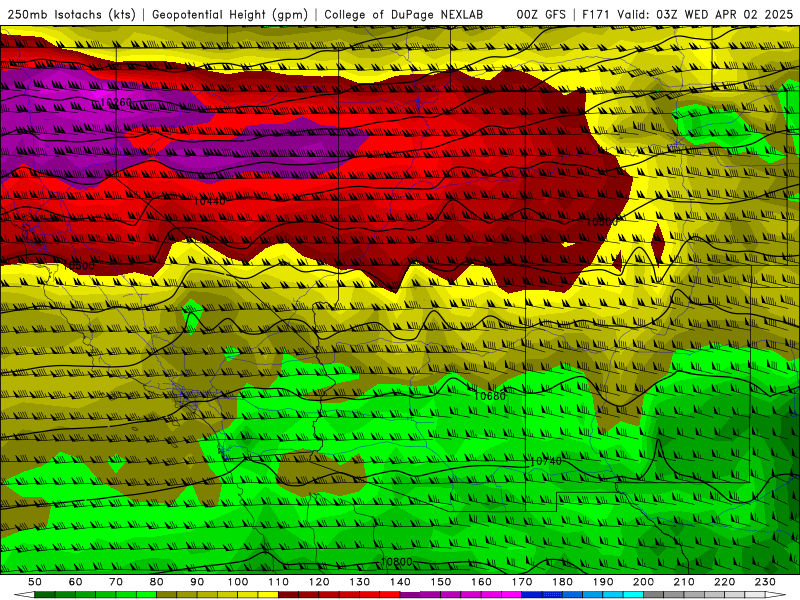Click the "250mb Isotachs (kts)" title text

[x=71, y=15]
